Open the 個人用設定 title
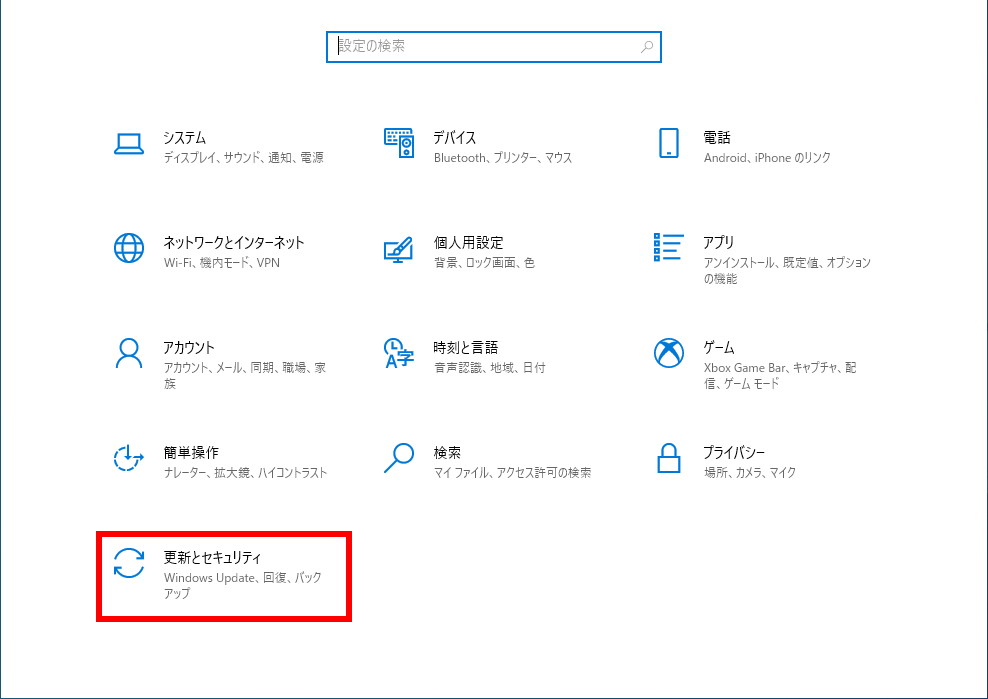 (468, 243)
